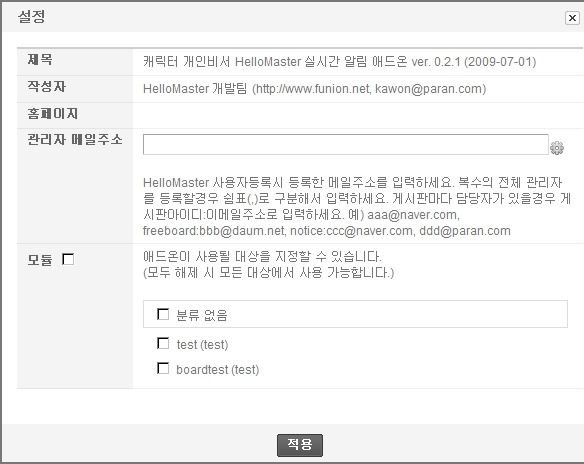Click the 애드온이 사용될 대상 description text
584x464 pixels.
coord(268,265)
